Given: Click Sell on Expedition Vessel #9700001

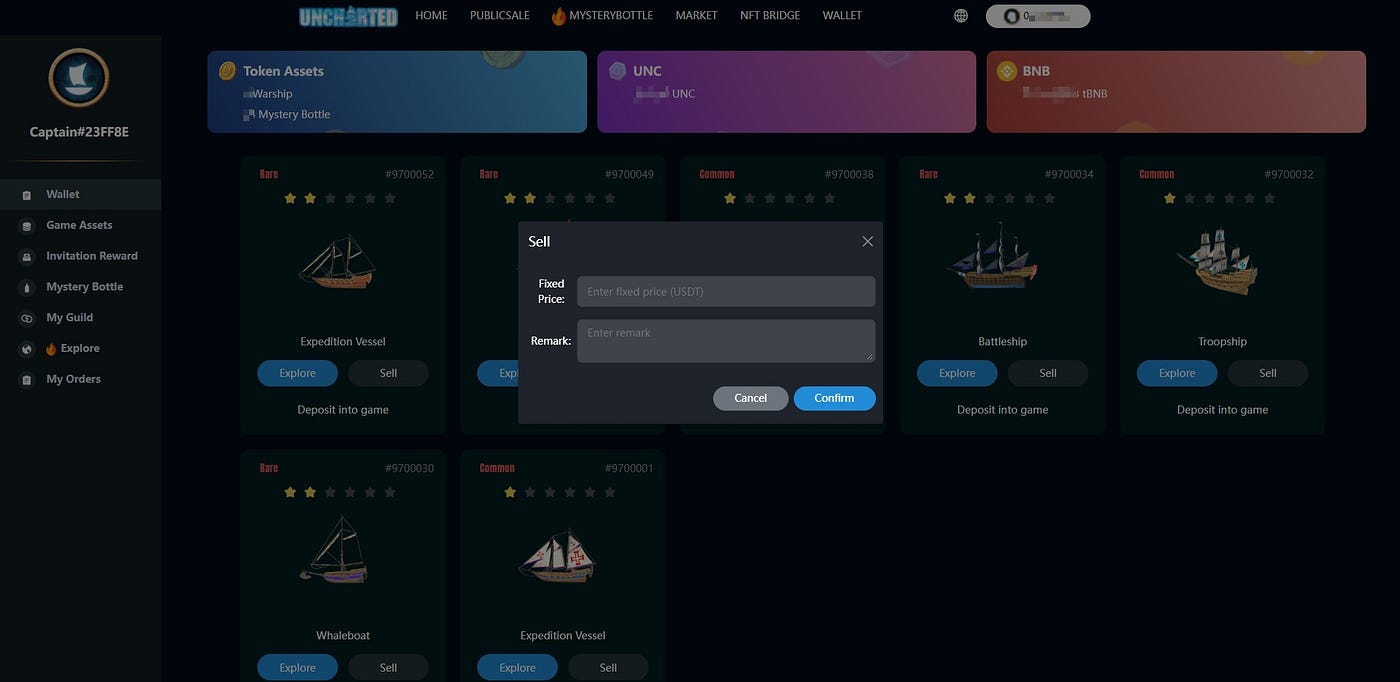Looking at the screenshot, I should (x=608, y=667).
